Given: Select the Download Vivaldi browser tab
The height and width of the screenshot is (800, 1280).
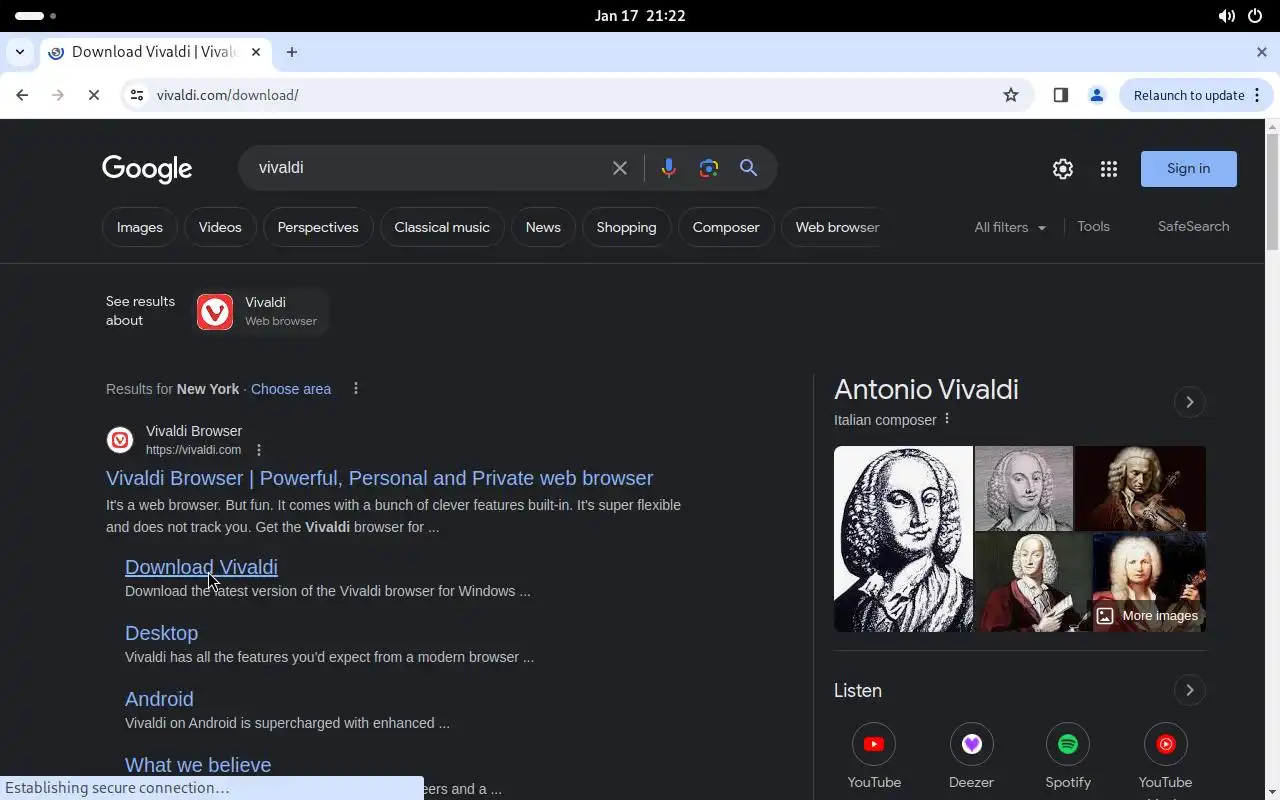Looking at the screenshot, I should click(155, 52).
